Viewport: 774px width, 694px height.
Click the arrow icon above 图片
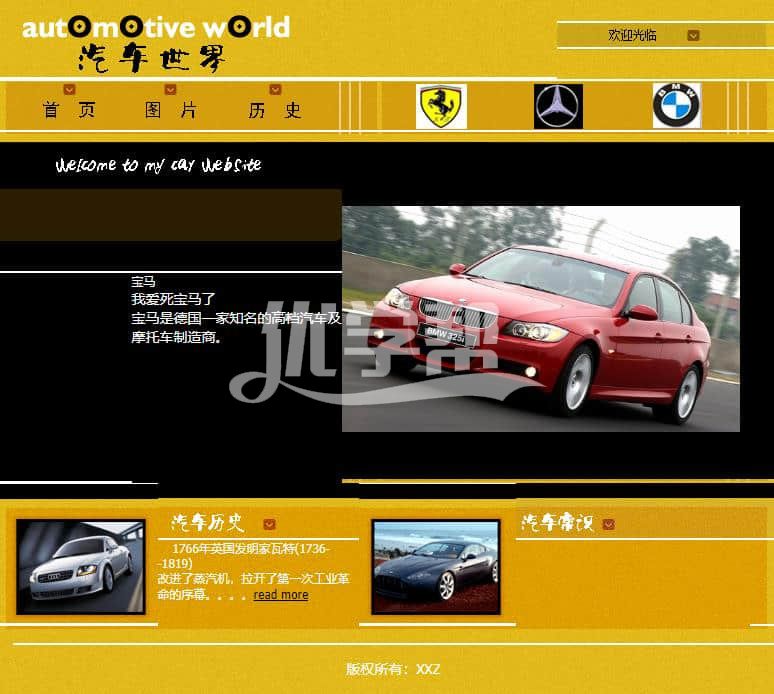tap(170, 90)
